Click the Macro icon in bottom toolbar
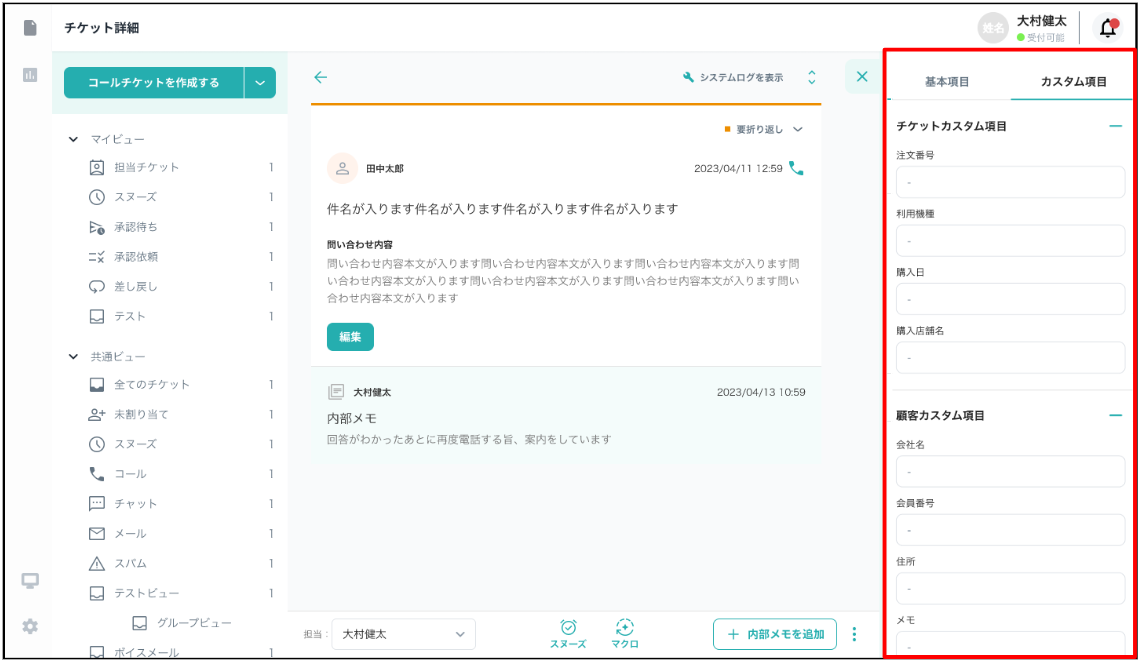 pos(625,627)
